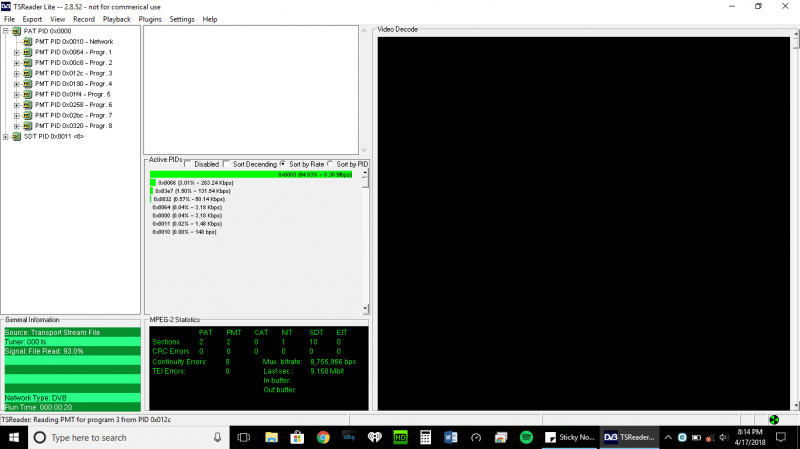Expand the SDT PID 0x0011 tree node

5,137
